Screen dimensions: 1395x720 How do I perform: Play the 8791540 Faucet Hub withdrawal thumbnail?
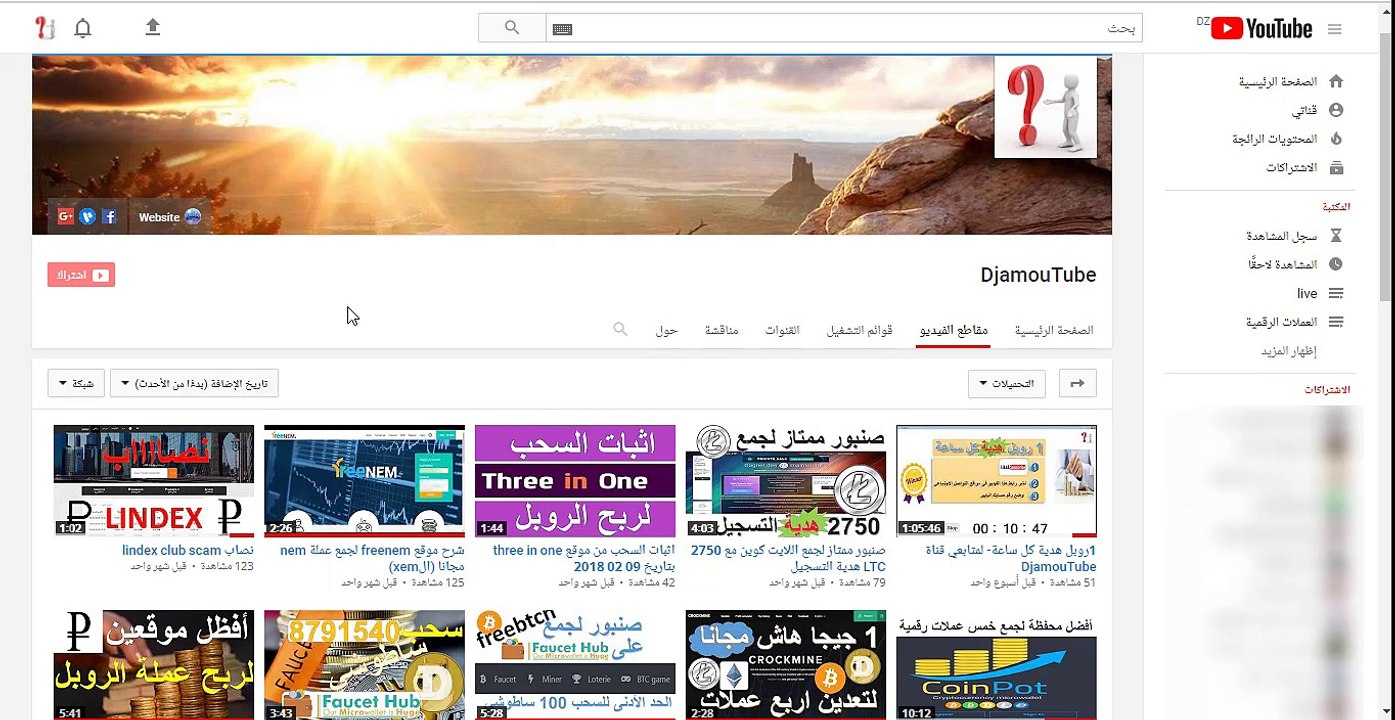[364, 665]
